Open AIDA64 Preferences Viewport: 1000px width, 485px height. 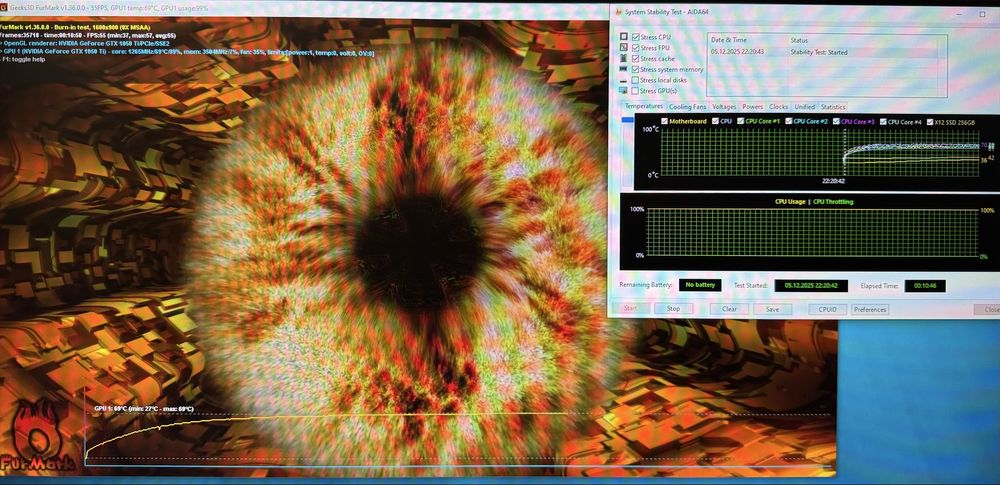coord(870,310)
